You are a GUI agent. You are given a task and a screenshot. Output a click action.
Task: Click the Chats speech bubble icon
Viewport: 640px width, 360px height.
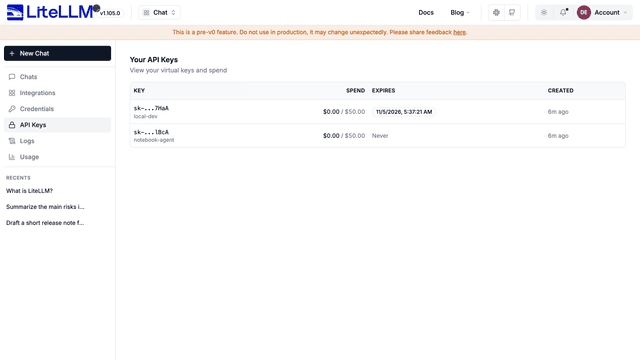(12, 77)
